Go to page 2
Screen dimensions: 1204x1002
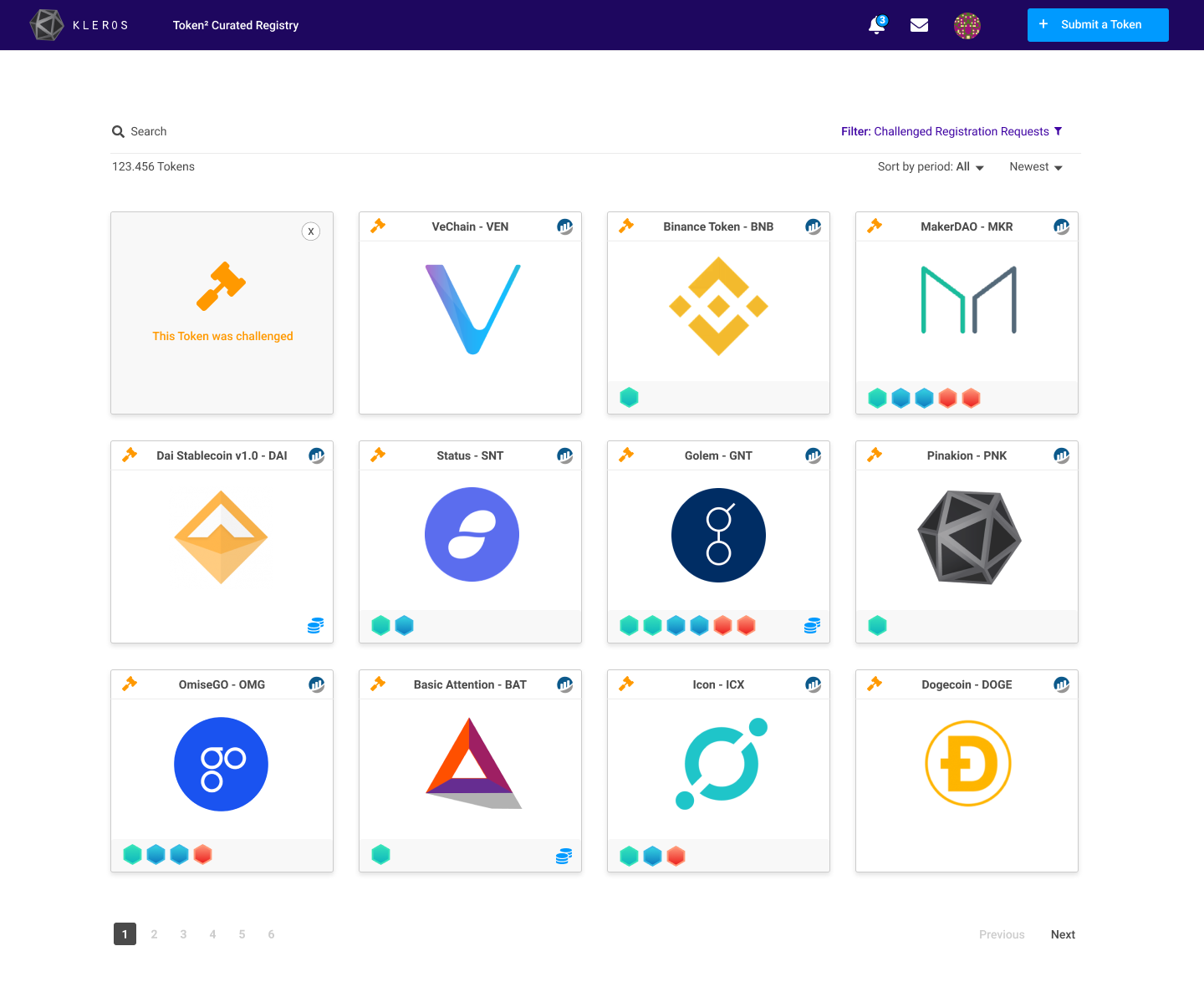coord(154,934)
